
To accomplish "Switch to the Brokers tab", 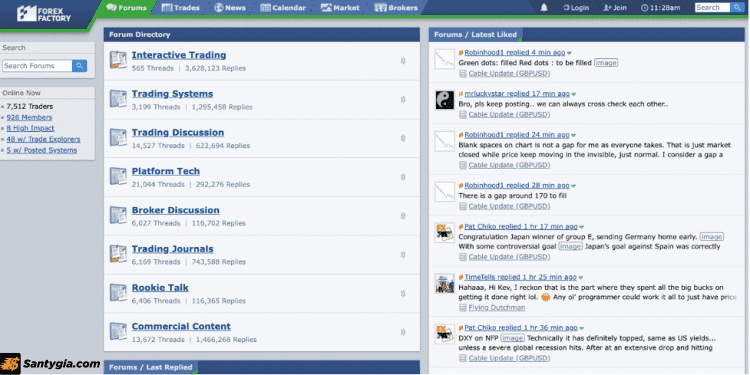I will pyautogui.click(x=396, y=8).
